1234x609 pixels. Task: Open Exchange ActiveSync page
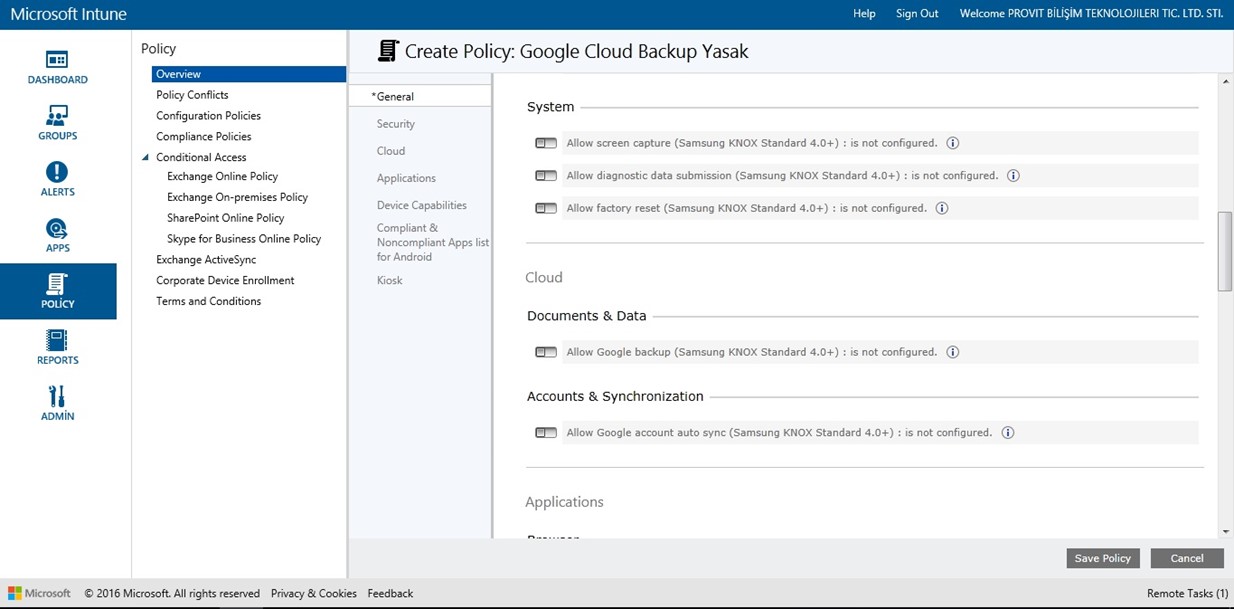click(206, 260)
